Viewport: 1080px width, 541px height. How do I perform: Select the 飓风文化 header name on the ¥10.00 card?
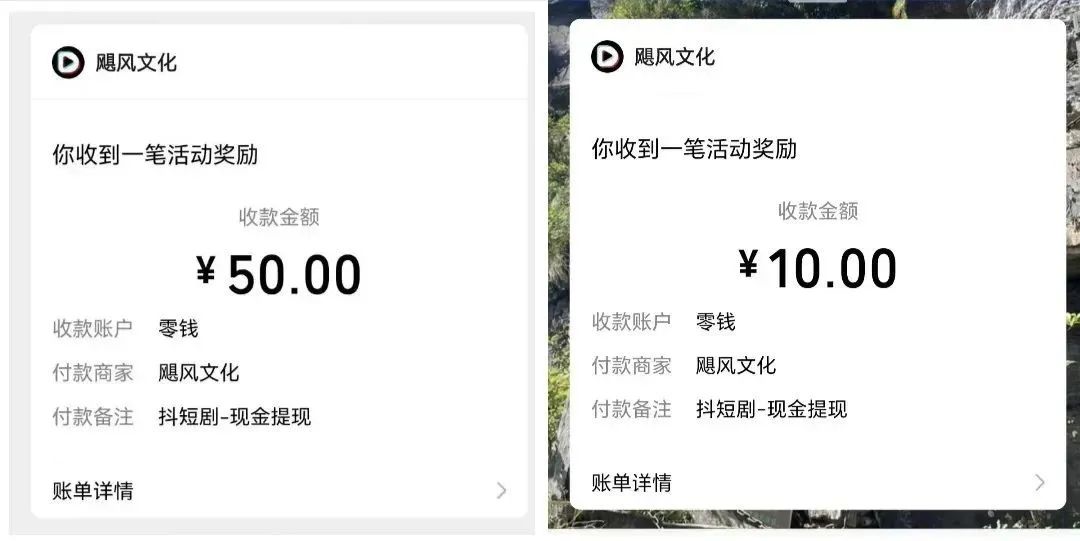[x=675, y=56]
